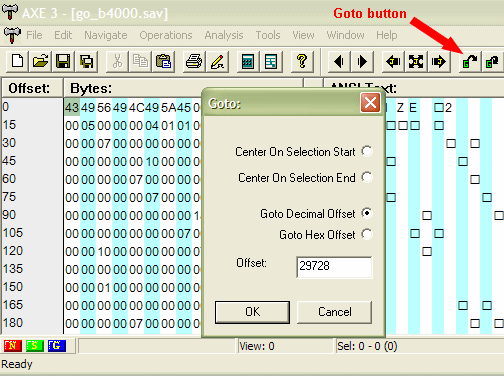Screen dimensions: 504x376
Task: Open the Navigate menu
Action: (x=106, y=35)
